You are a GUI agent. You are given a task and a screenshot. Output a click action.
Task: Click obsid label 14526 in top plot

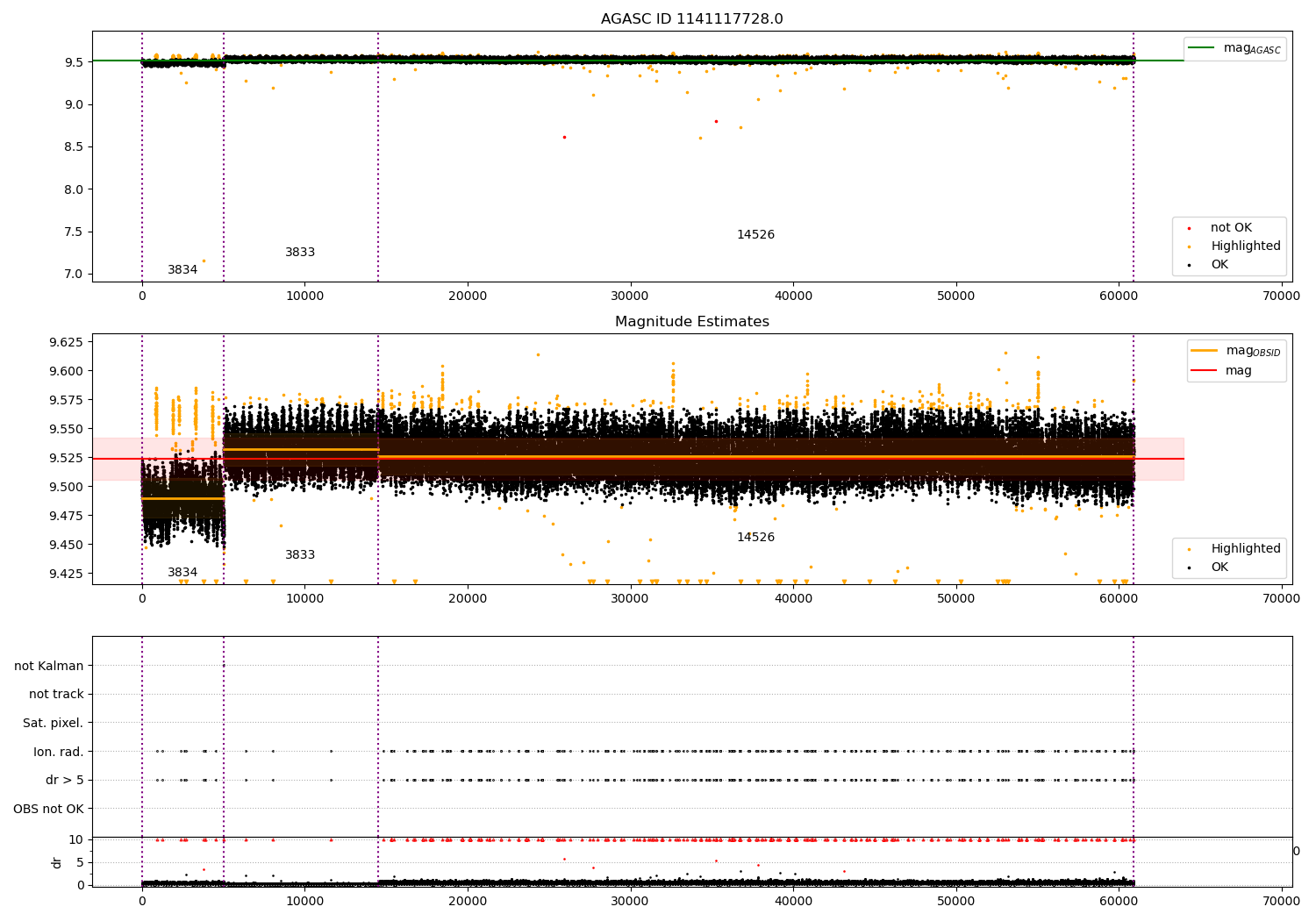(755, 235)
